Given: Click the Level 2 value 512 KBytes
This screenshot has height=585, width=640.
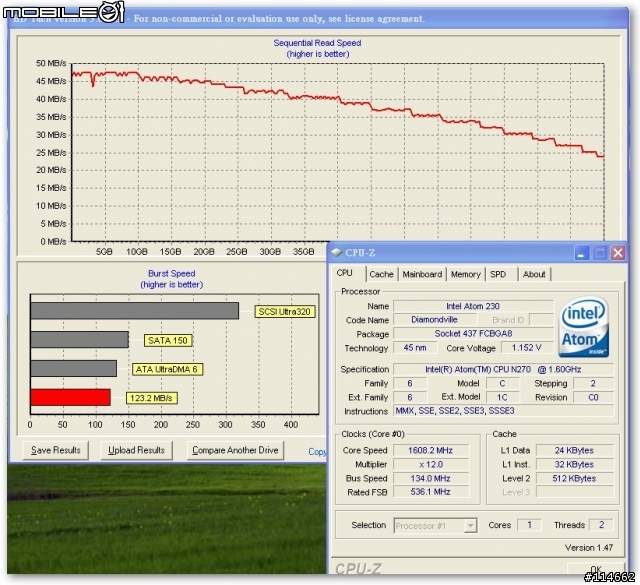Looking at the screenshot, I should pos(574,478).
